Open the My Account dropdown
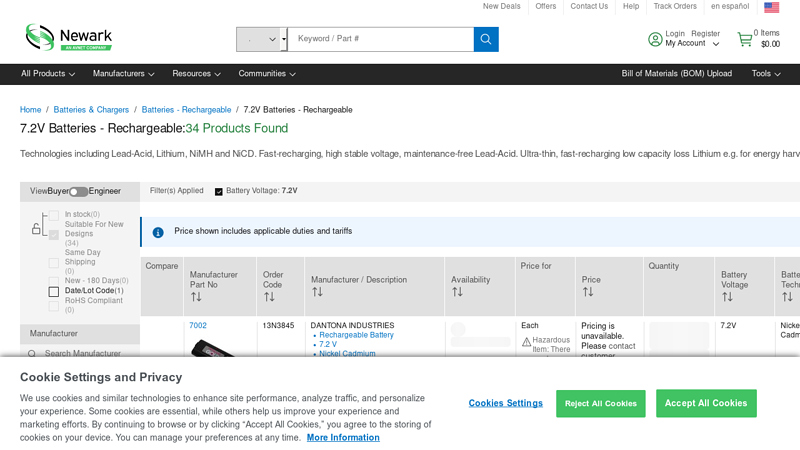 [x=692, y=43]
